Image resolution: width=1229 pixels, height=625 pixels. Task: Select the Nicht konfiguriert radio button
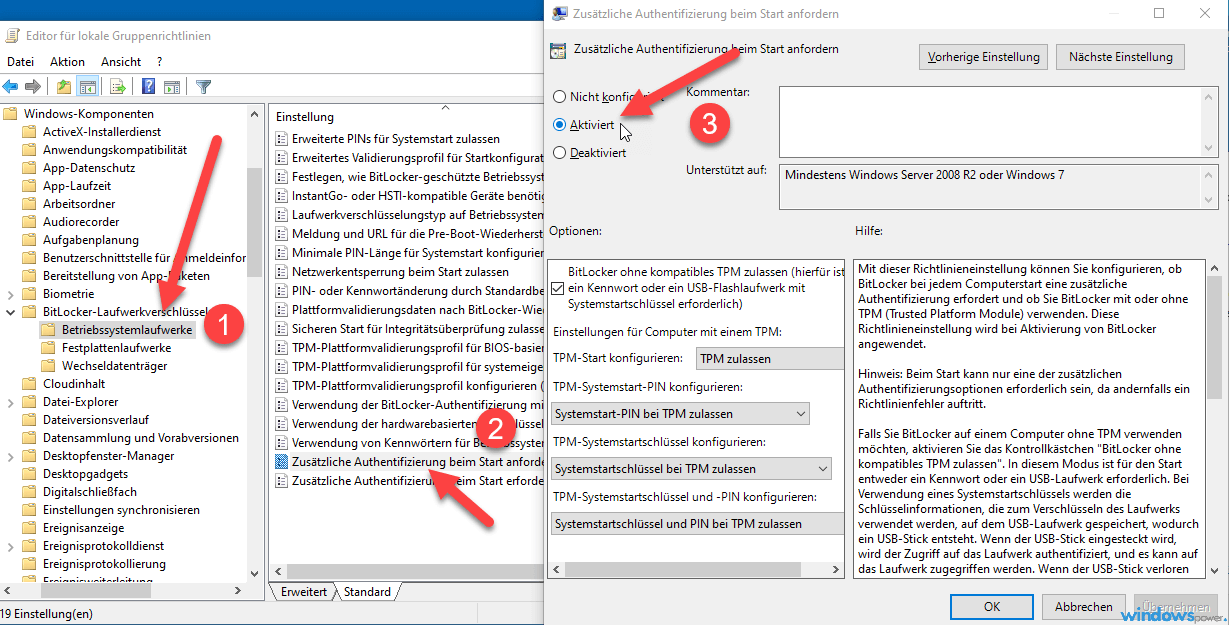560,97
